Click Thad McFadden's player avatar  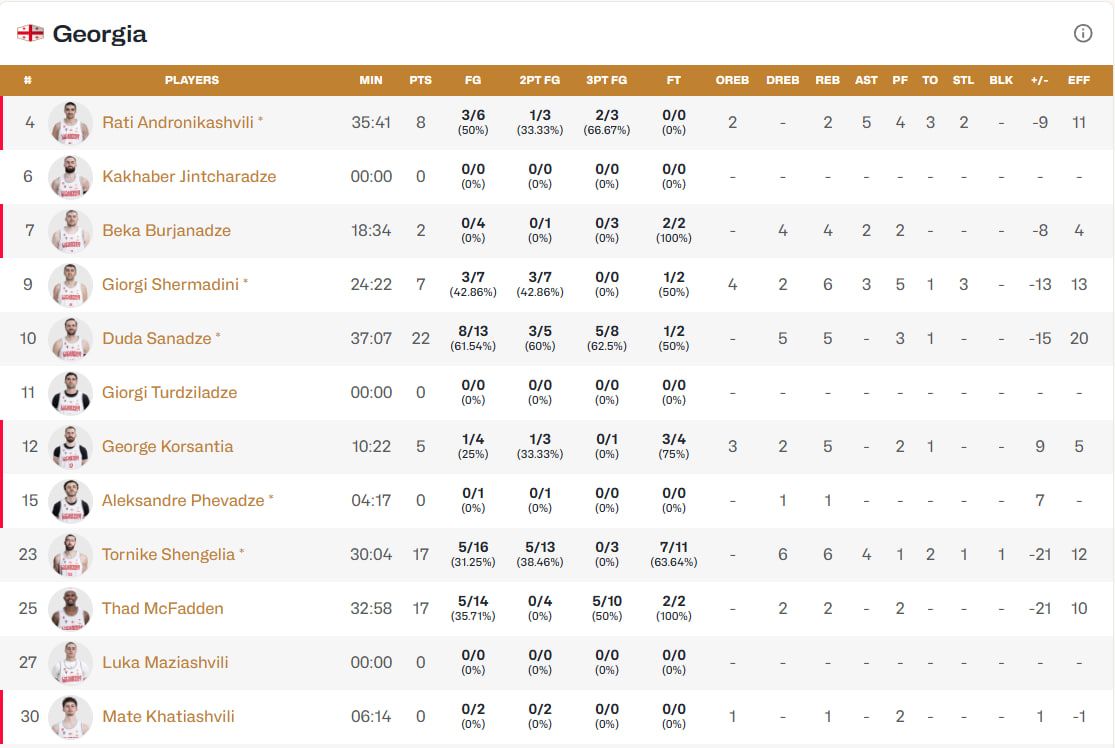pyautogui.click(x=70, y=608)
